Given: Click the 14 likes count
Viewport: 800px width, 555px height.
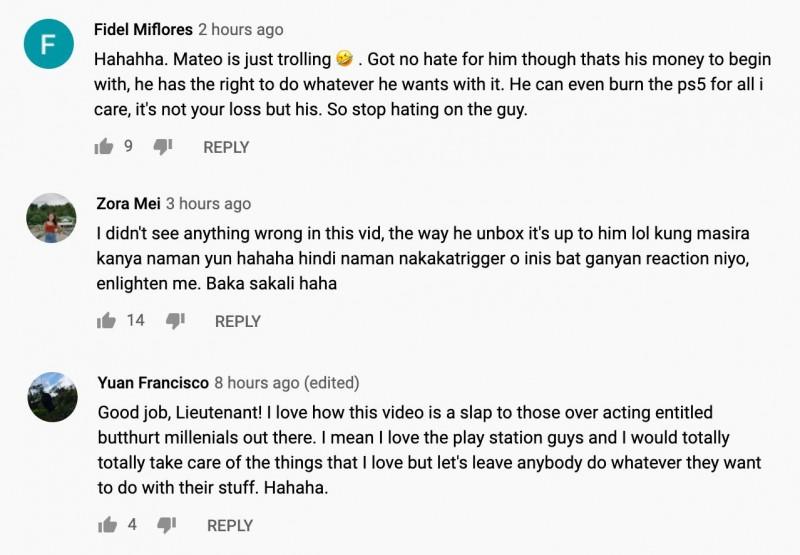Looking at the screenshot, I should [136, 321].
